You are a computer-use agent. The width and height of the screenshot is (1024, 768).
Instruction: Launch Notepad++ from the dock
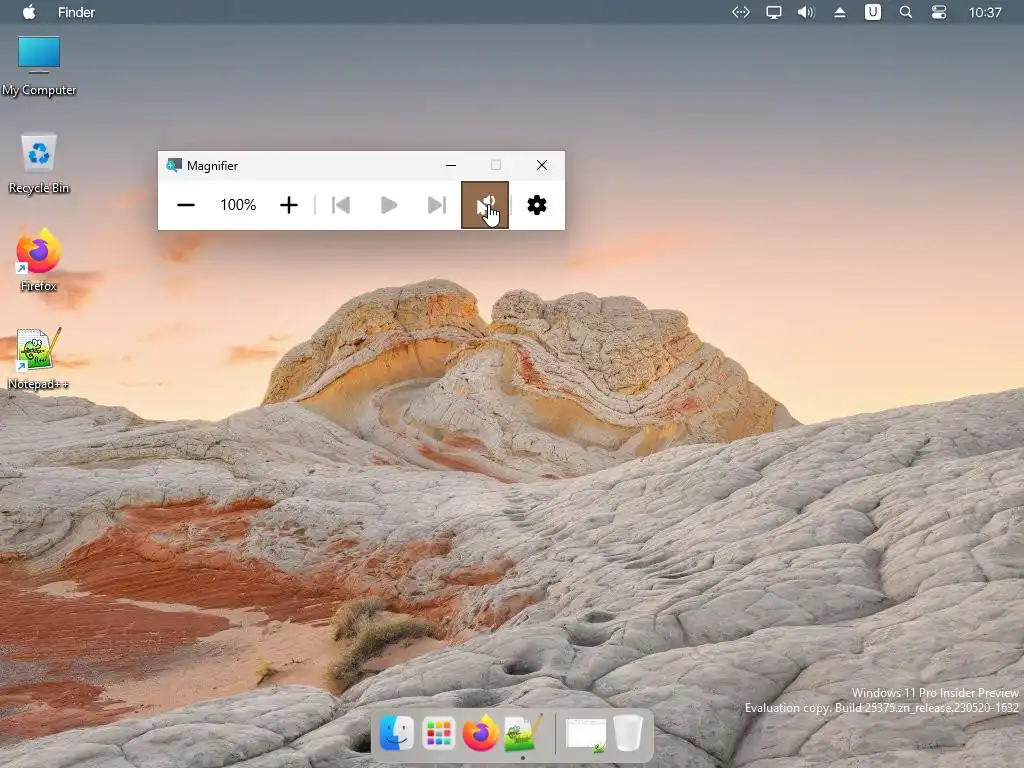pos(523,733)
